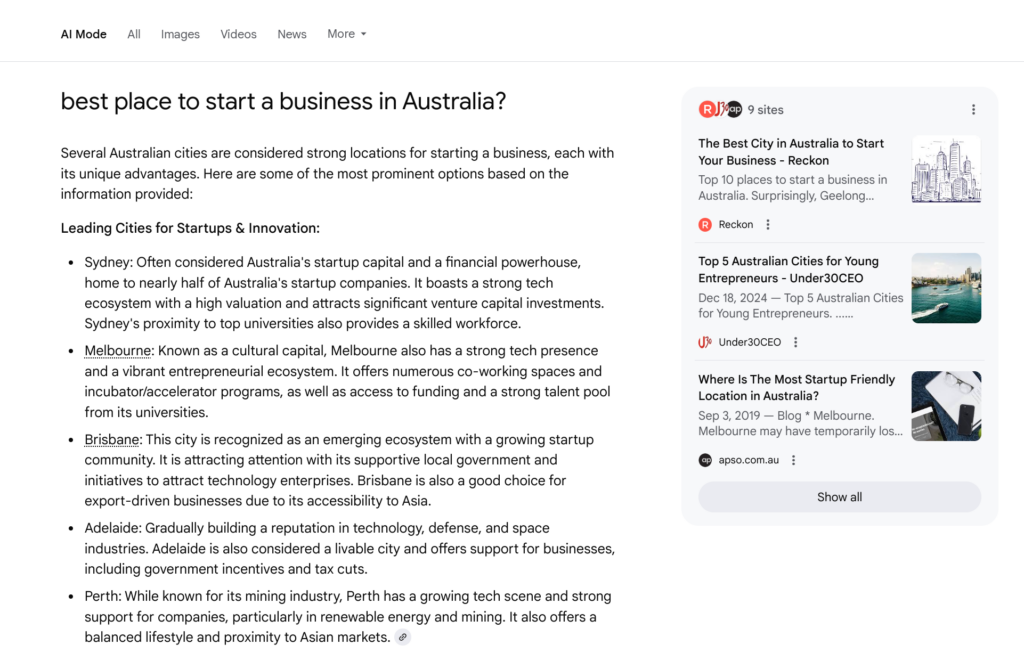Screen dimensions: 1024x653
Task: Select the All results tab
Action: 134,35
